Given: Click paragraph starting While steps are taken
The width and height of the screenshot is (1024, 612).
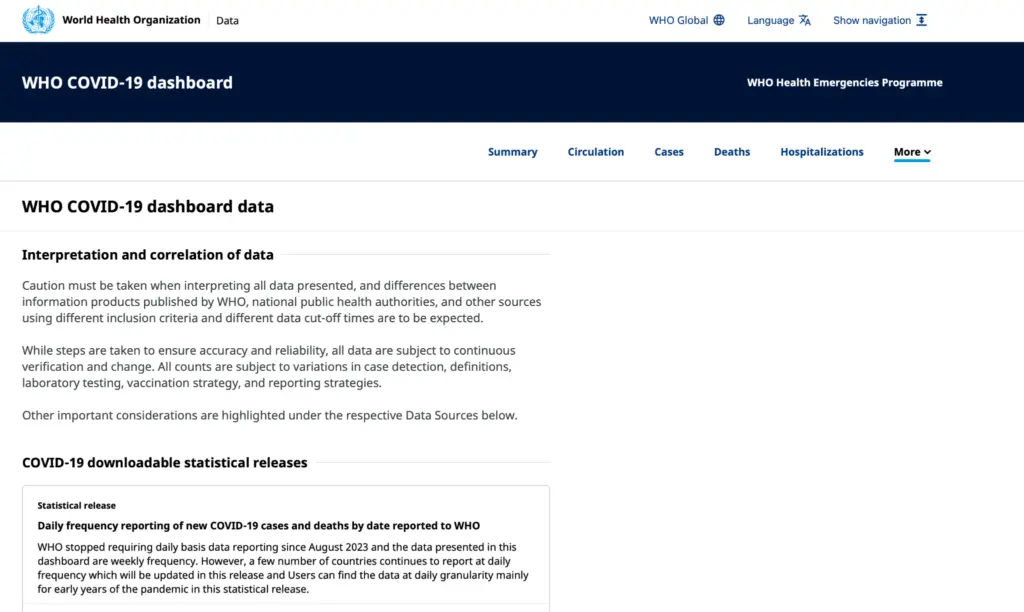Looking at the screenshot, I should (268, 366).
